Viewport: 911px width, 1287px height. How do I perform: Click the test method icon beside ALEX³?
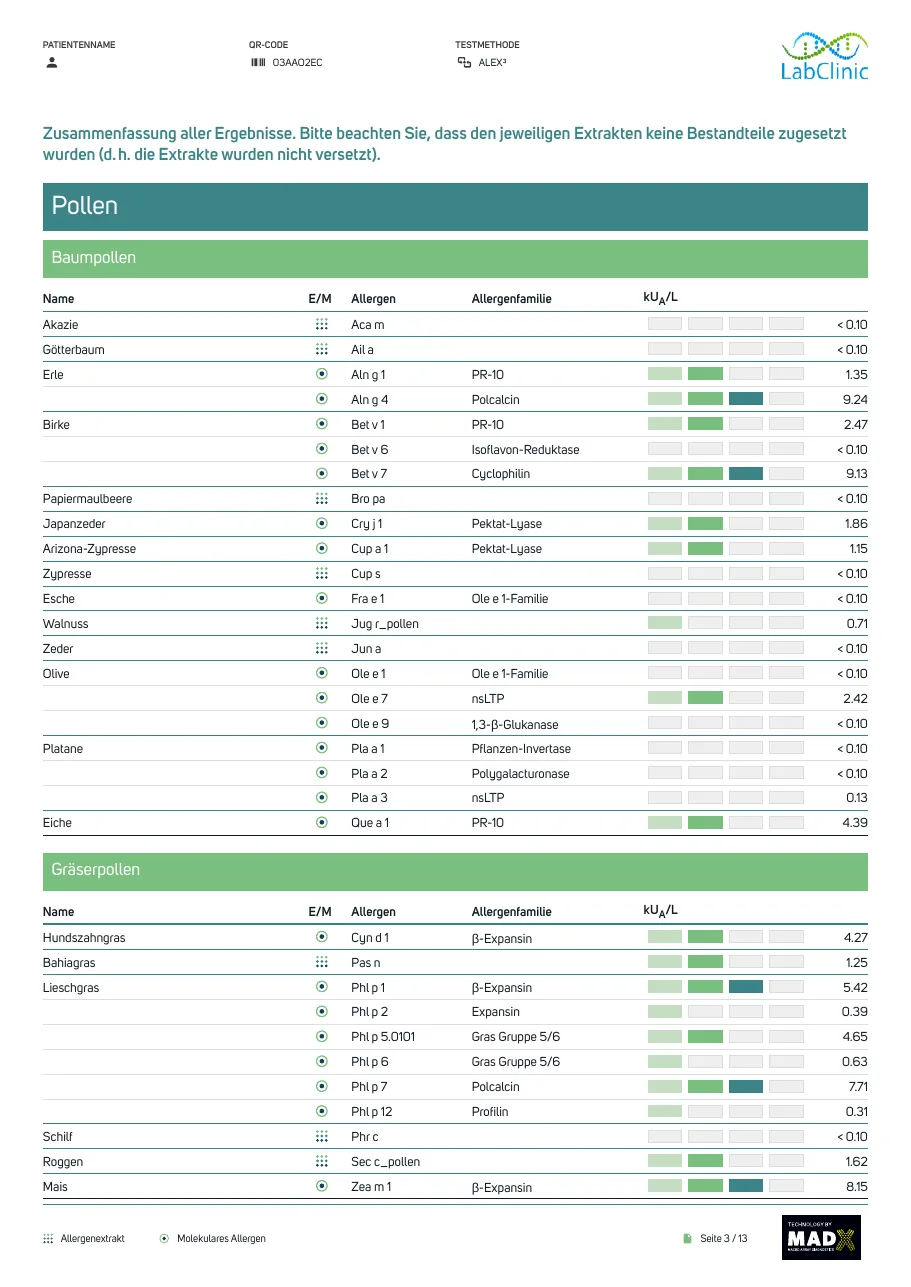click(464, 62)
